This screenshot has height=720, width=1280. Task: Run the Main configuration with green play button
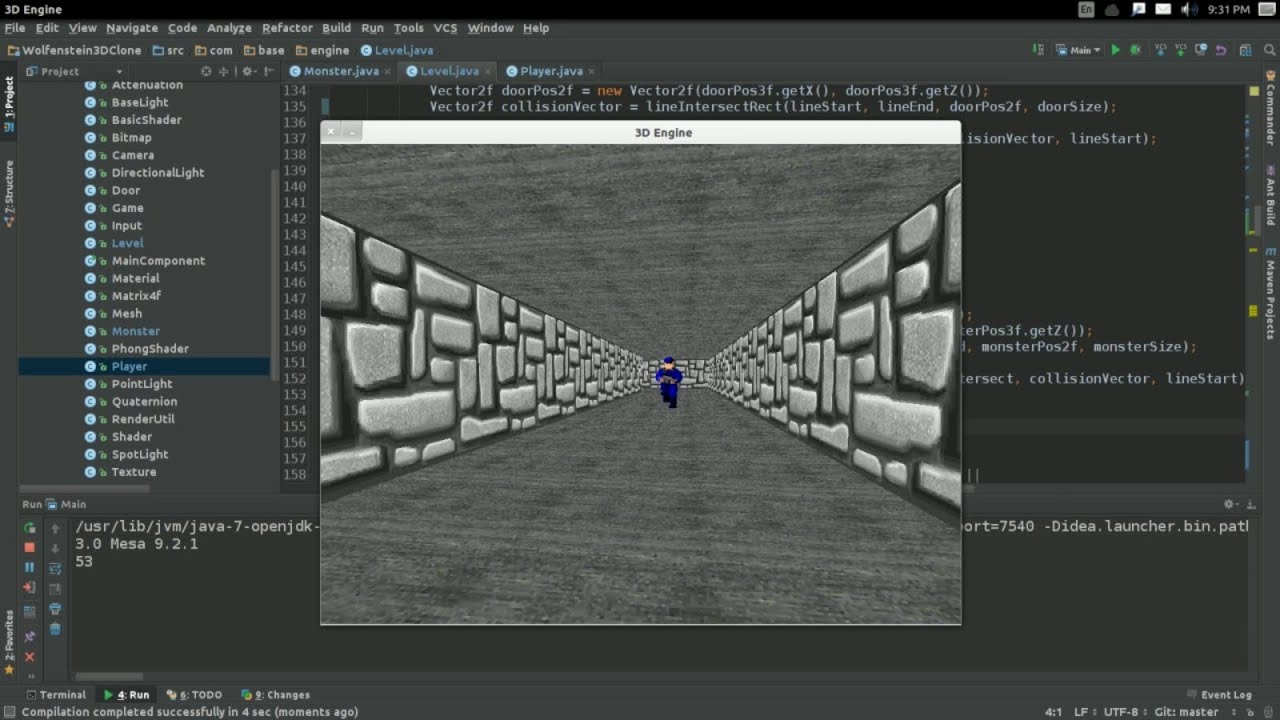[x=1115, y=50]
